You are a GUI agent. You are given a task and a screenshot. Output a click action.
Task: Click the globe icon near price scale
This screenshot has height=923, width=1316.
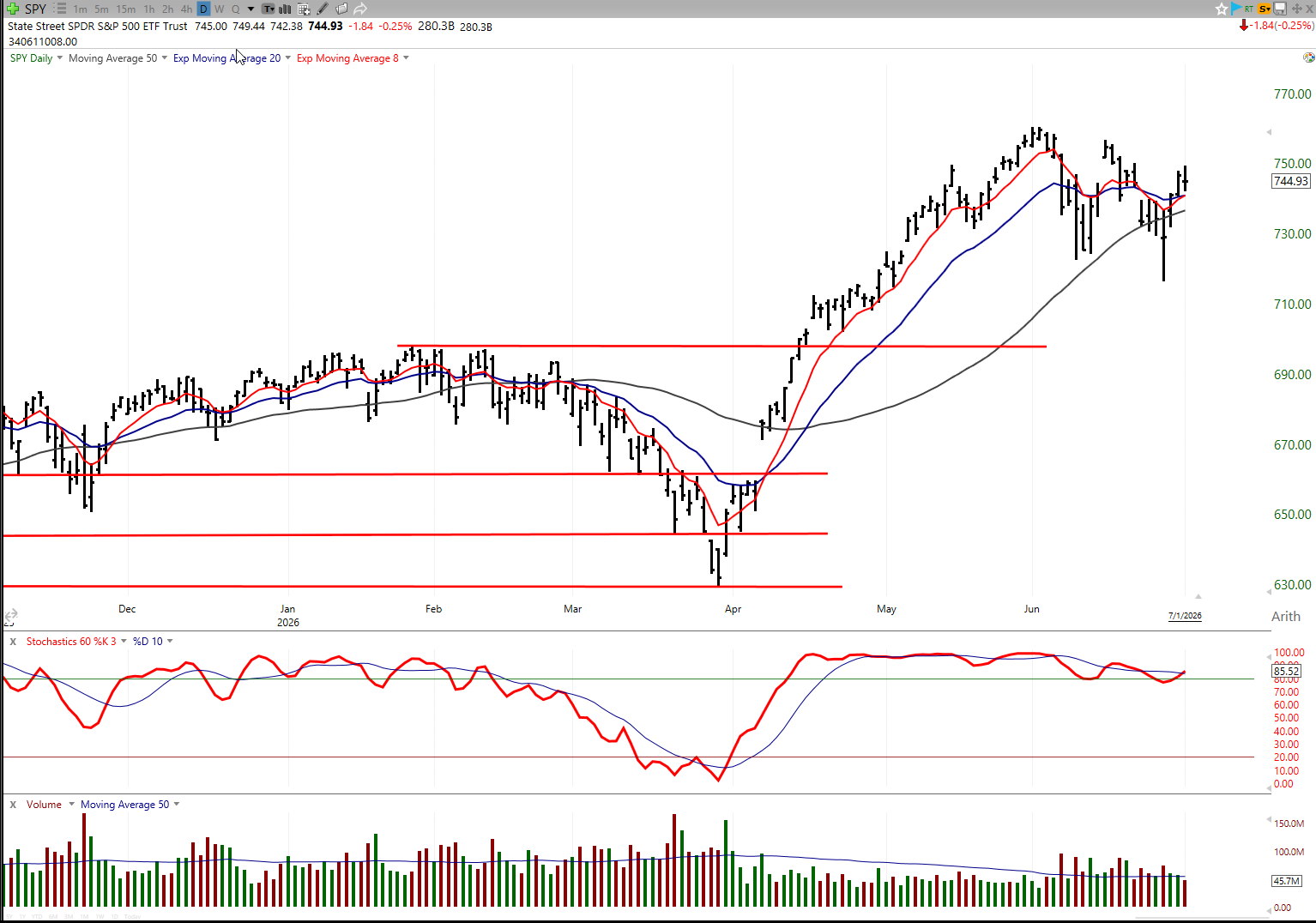(1308, 57)
